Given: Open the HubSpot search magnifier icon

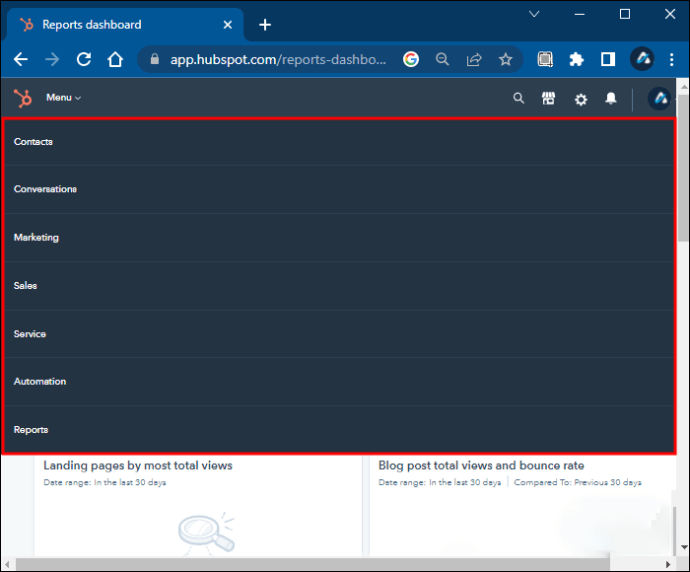Looking at the screenshot, I should pos(519,98).
